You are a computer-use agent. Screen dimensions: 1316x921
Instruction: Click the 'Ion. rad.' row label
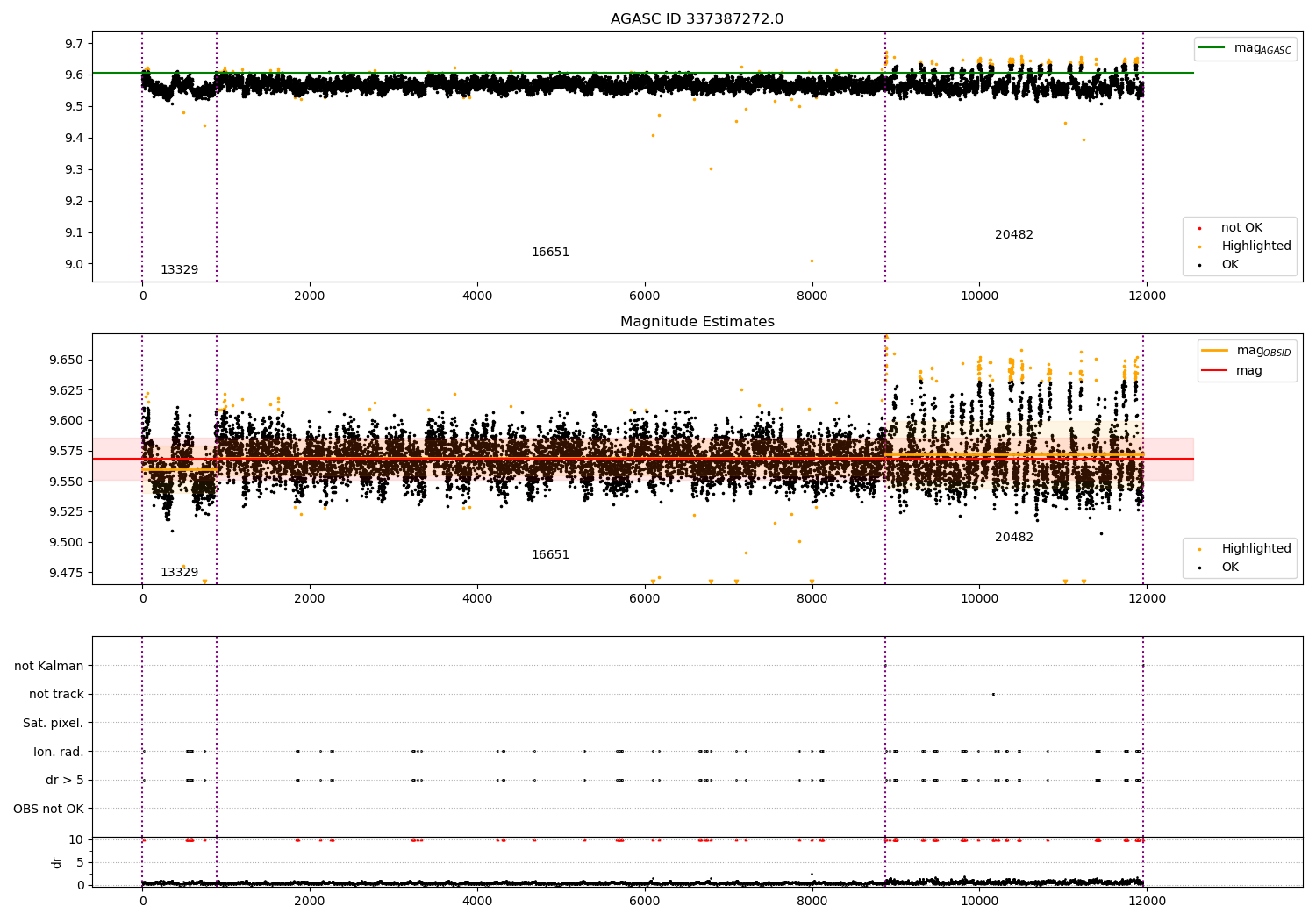coord(59,752)
